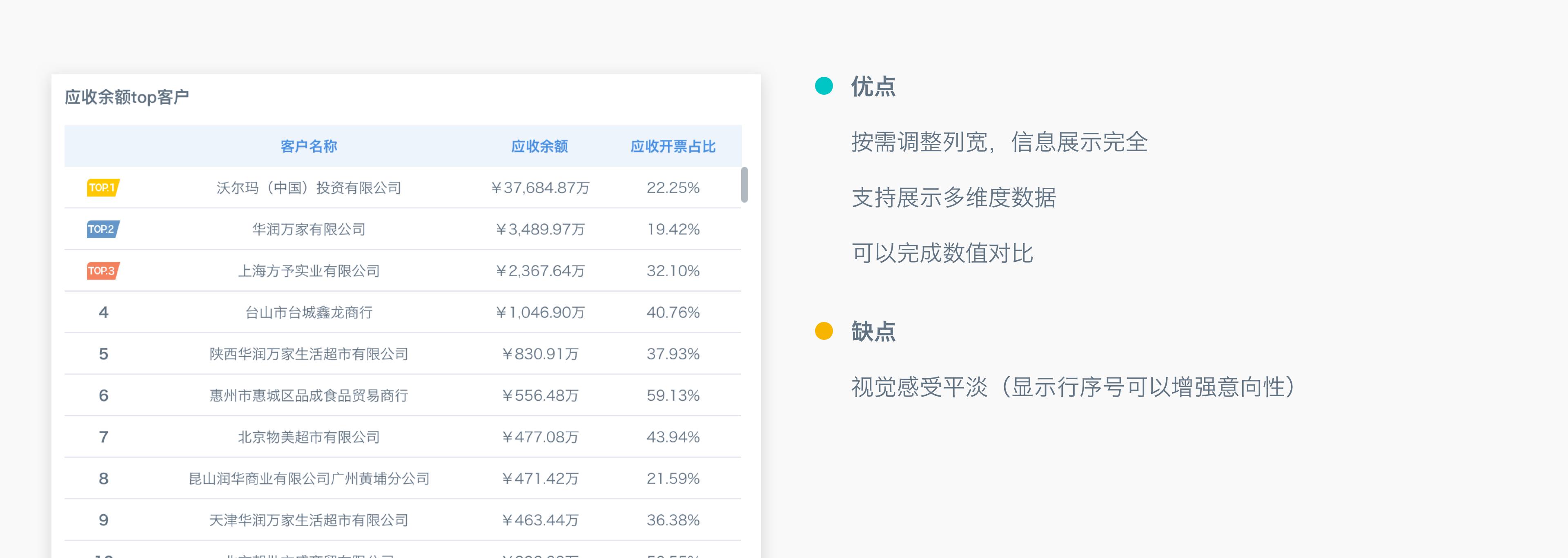
Task: Click row number 4
Action: (x=103, y=312)
